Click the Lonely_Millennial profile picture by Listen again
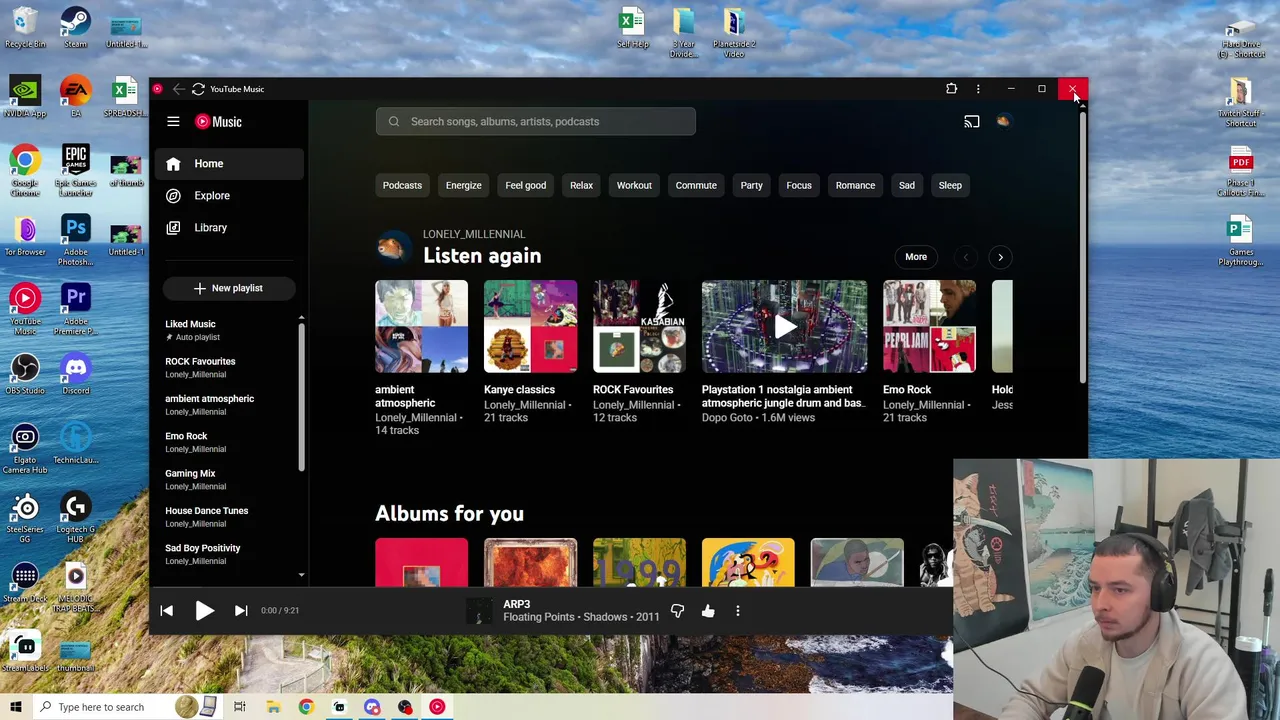Screen dimensions: 1280x720 392,246
